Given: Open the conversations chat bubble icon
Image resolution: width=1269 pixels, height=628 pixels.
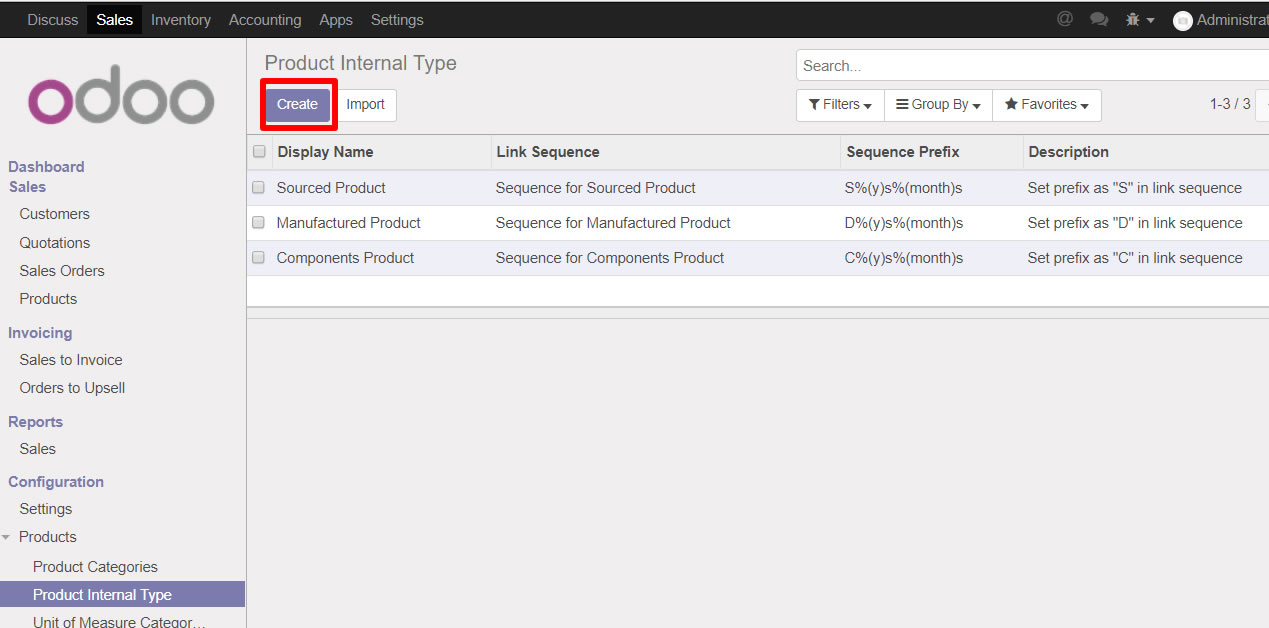Looking at the screenshot, I should click(1099, 19).
